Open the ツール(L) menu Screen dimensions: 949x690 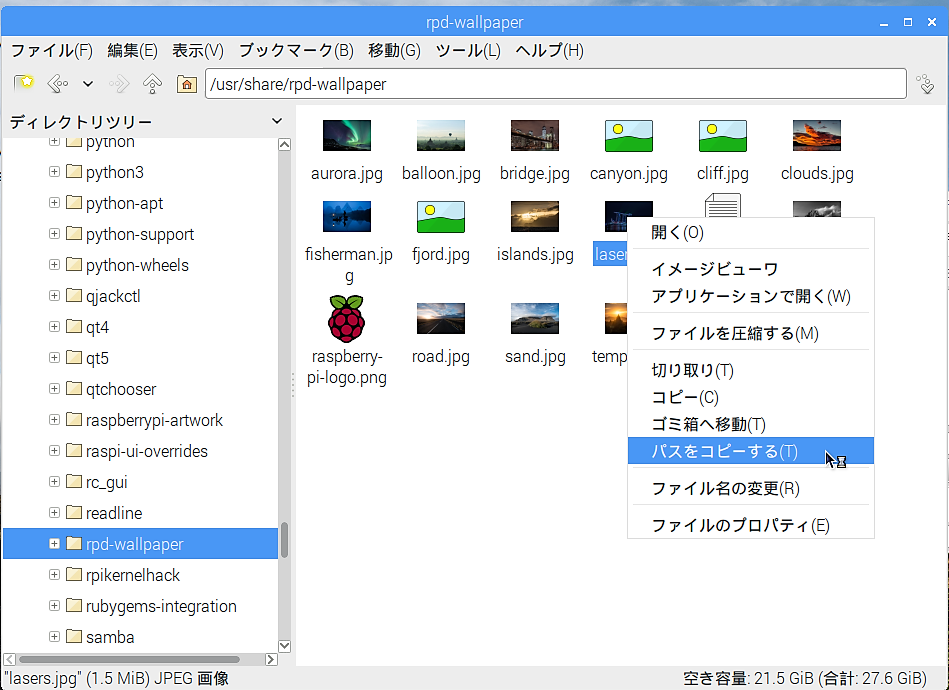coord(468,50)
